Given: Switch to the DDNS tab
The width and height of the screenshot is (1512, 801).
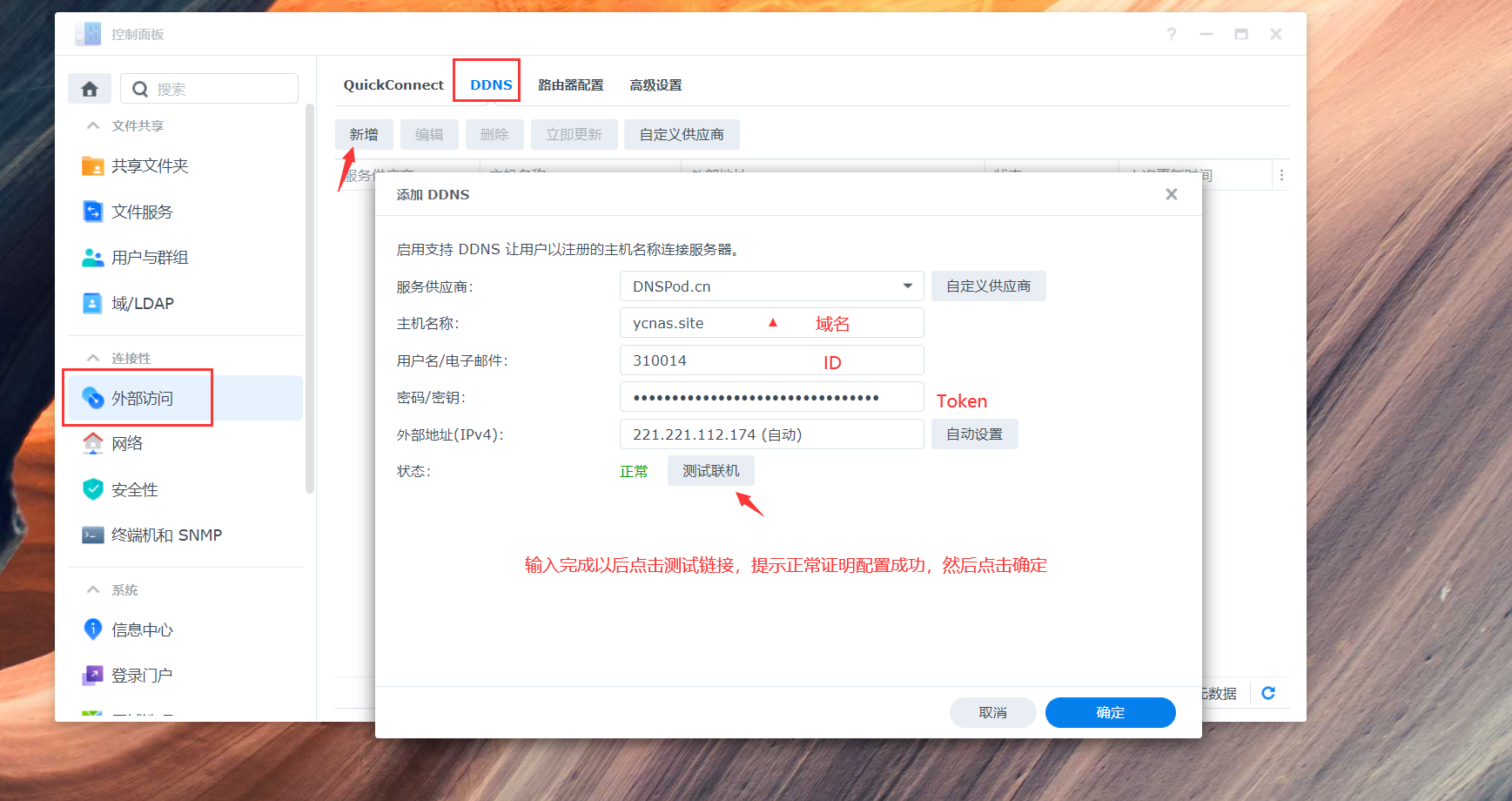Looking at the screenshot, I should click(x=491, y=84).
